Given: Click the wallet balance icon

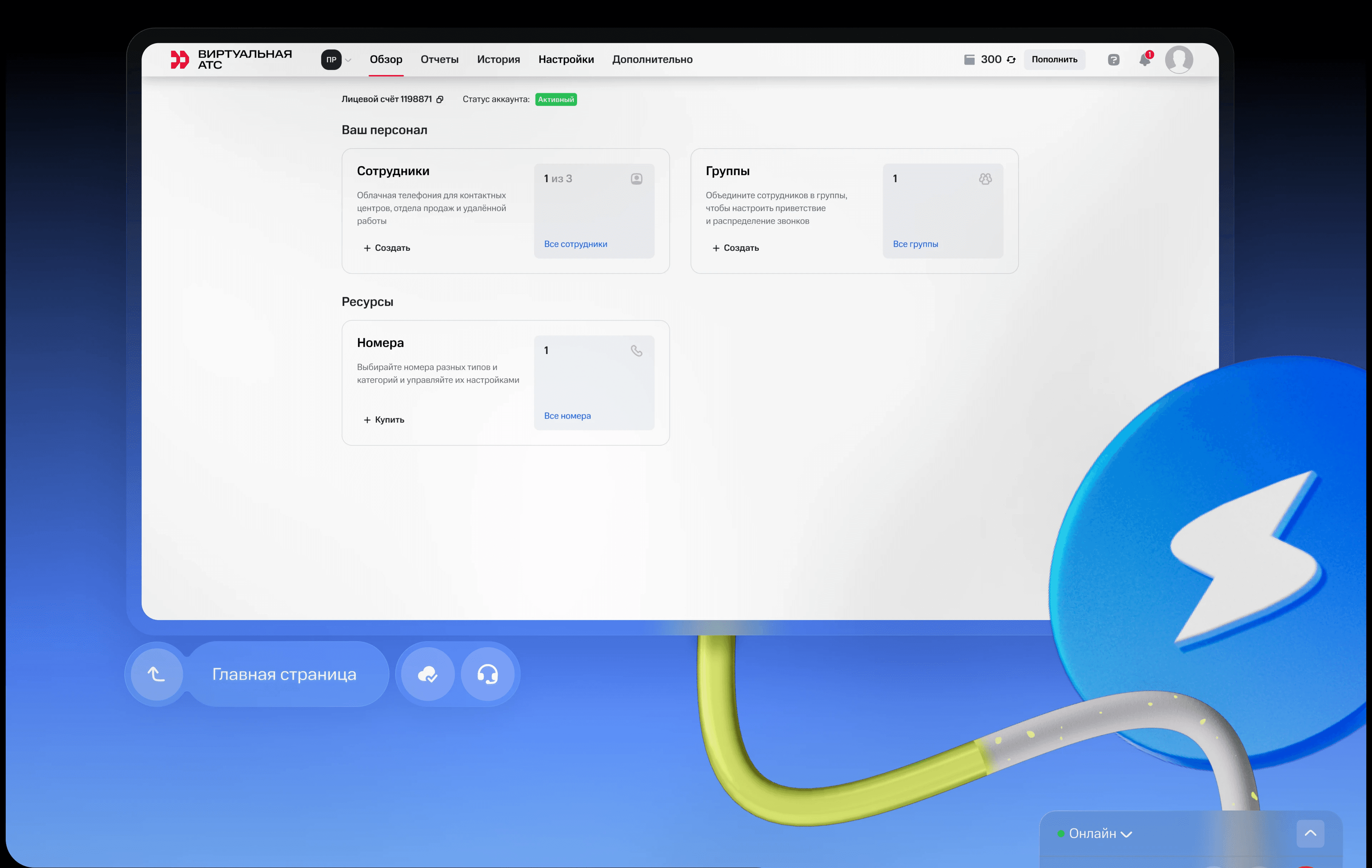Looking at the screenshot, I should pyautogui.click(x=969, y=60).
